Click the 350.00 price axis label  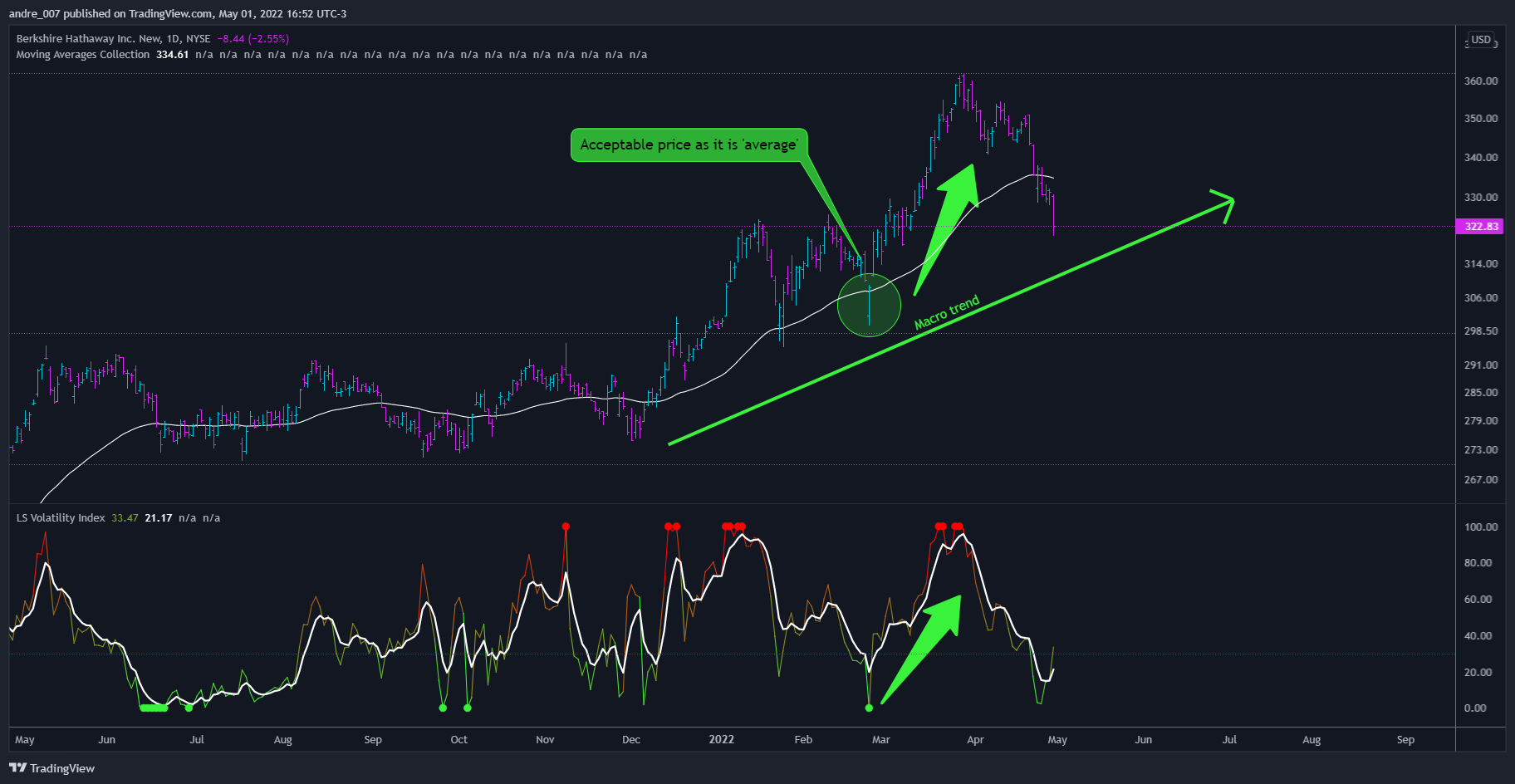pos(1481,119)
